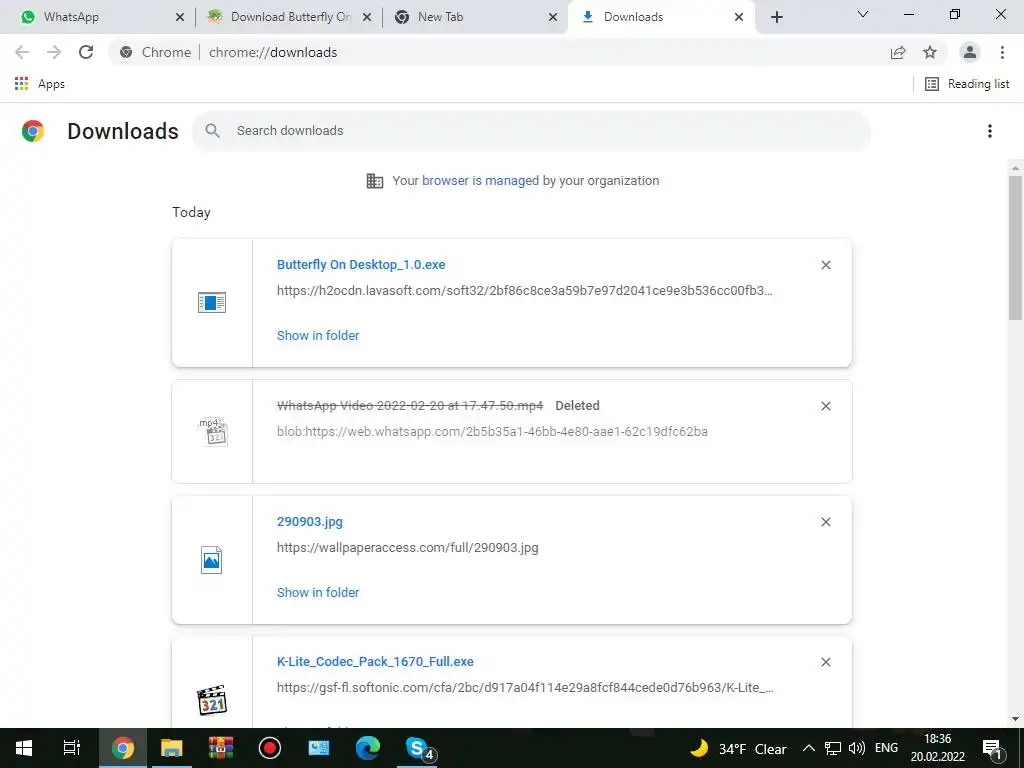Open Chrome's three-dot main menu

click(1002, 52)
